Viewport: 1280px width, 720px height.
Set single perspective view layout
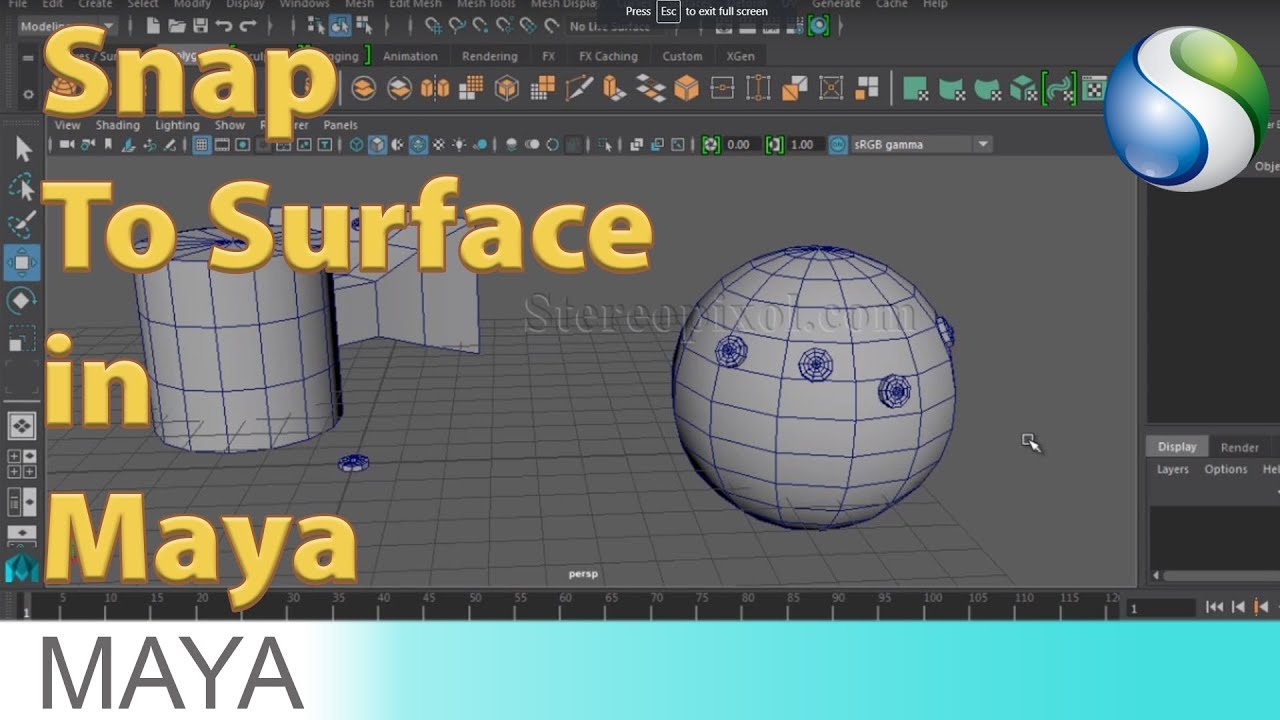click(22, 426)
